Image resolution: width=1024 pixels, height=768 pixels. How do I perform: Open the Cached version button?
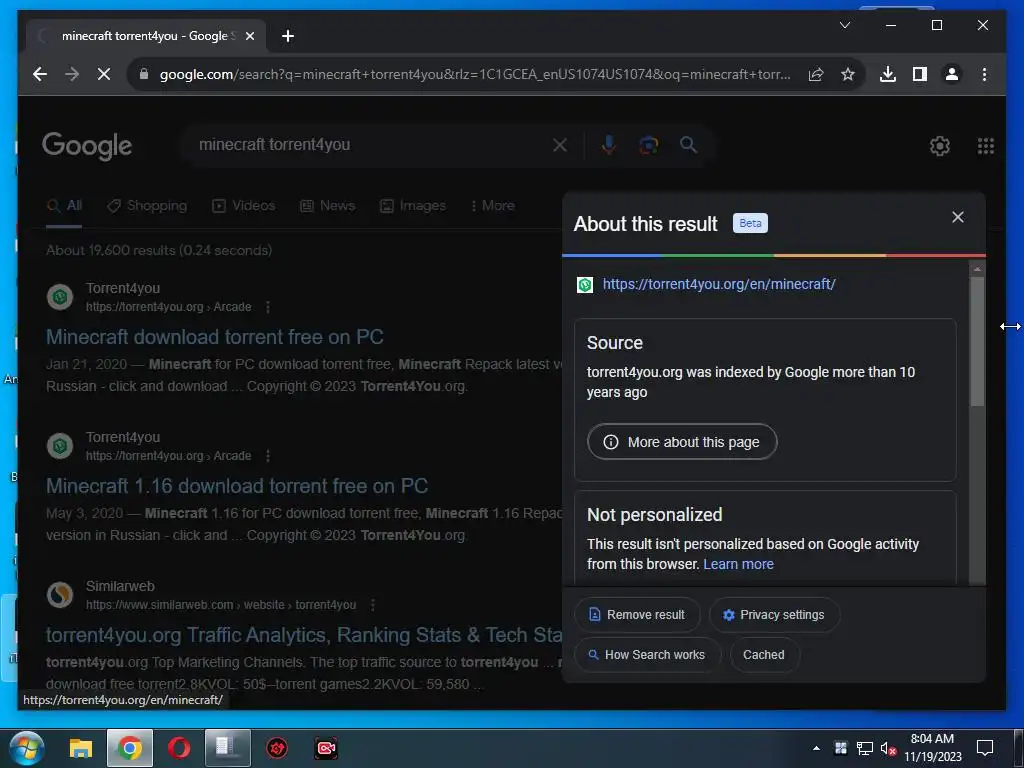coord(763,654)
